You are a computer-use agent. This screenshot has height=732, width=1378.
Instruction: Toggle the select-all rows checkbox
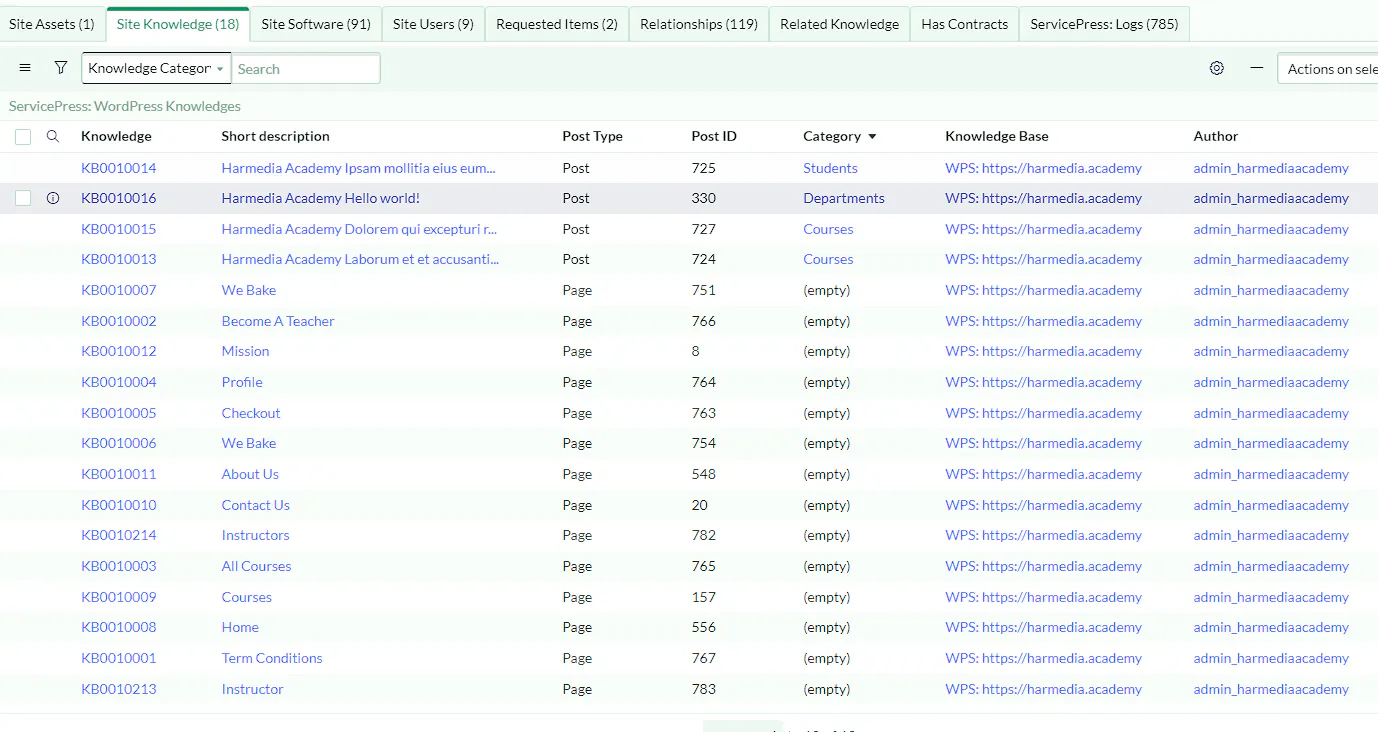[x=23, y=137]
